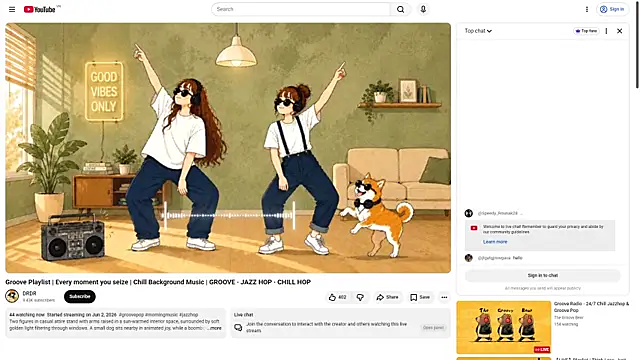Dislike the video with thumbs down

click(360, 297)
